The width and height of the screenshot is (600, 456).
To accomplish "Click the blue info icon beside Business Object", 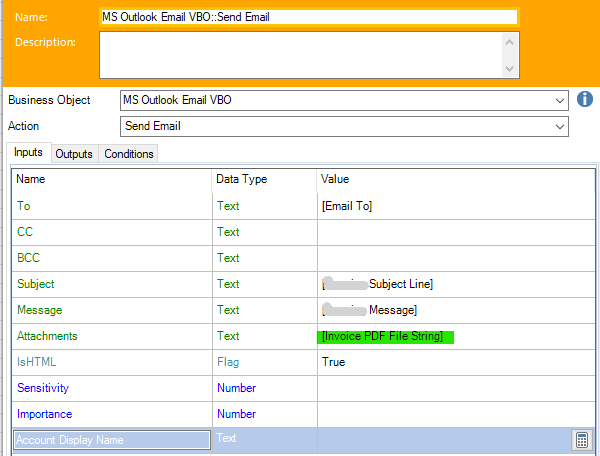I will click(x=586, y=100).
